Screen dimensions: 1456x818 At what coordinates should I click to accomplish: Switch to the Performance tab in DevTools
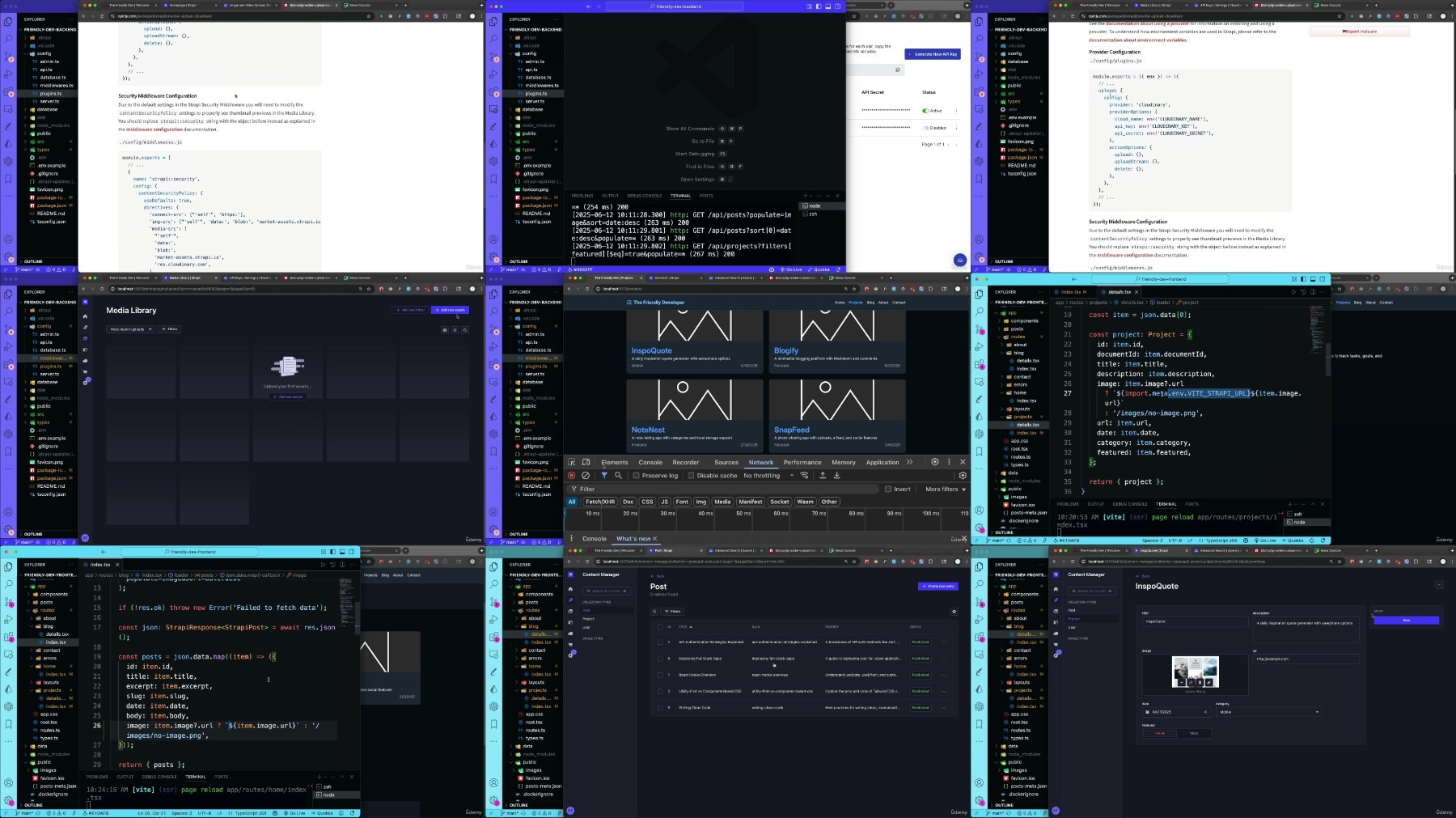tap(802, 463)
